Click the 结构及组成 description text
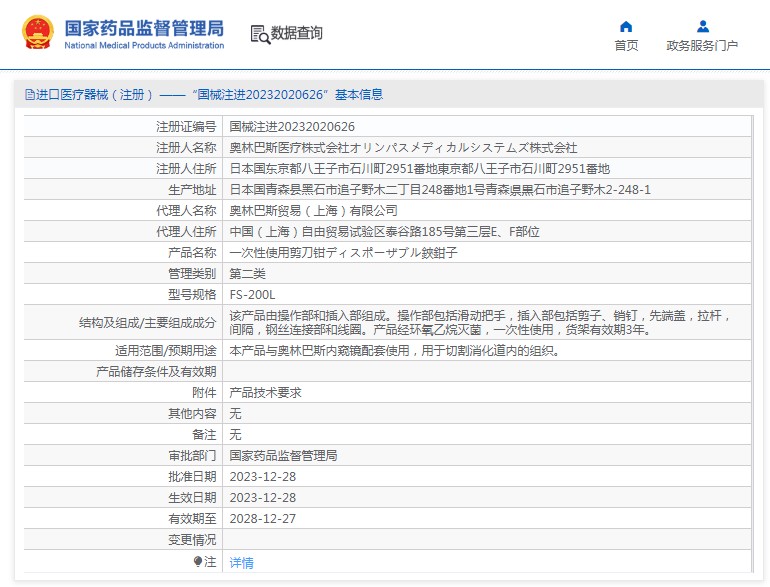 pyautogui.click(x=480, y=323)
